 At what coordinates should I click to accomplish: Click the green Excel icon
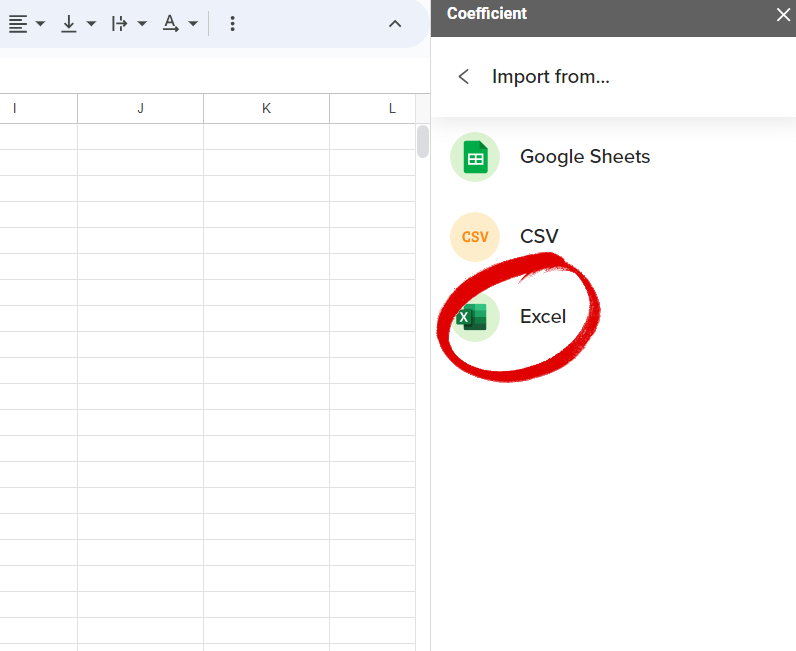(475, 317)
